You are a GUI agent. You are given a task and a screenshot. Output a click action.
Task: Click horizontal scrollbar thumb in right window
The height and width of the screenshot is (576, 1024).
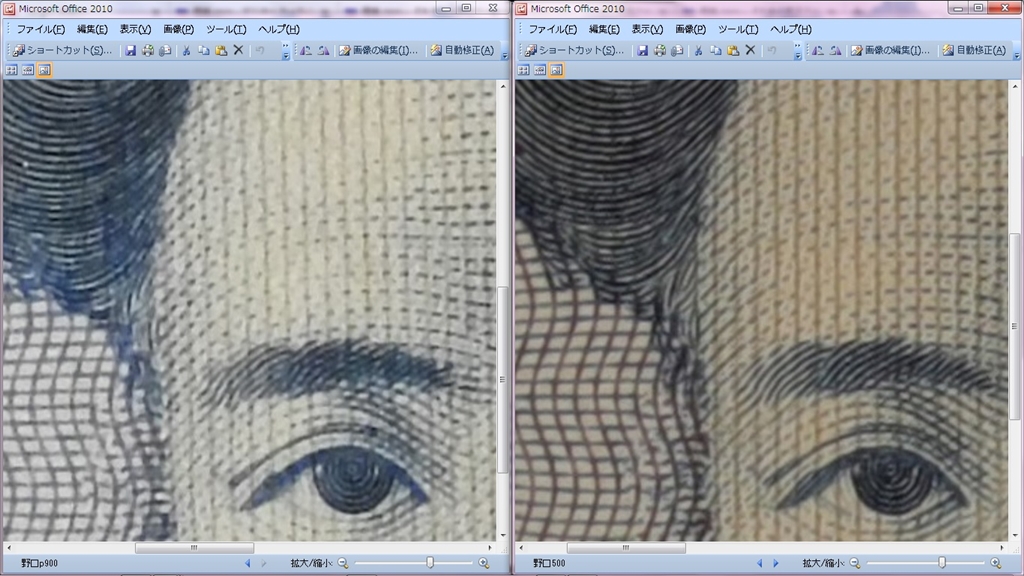click(626, 548)
